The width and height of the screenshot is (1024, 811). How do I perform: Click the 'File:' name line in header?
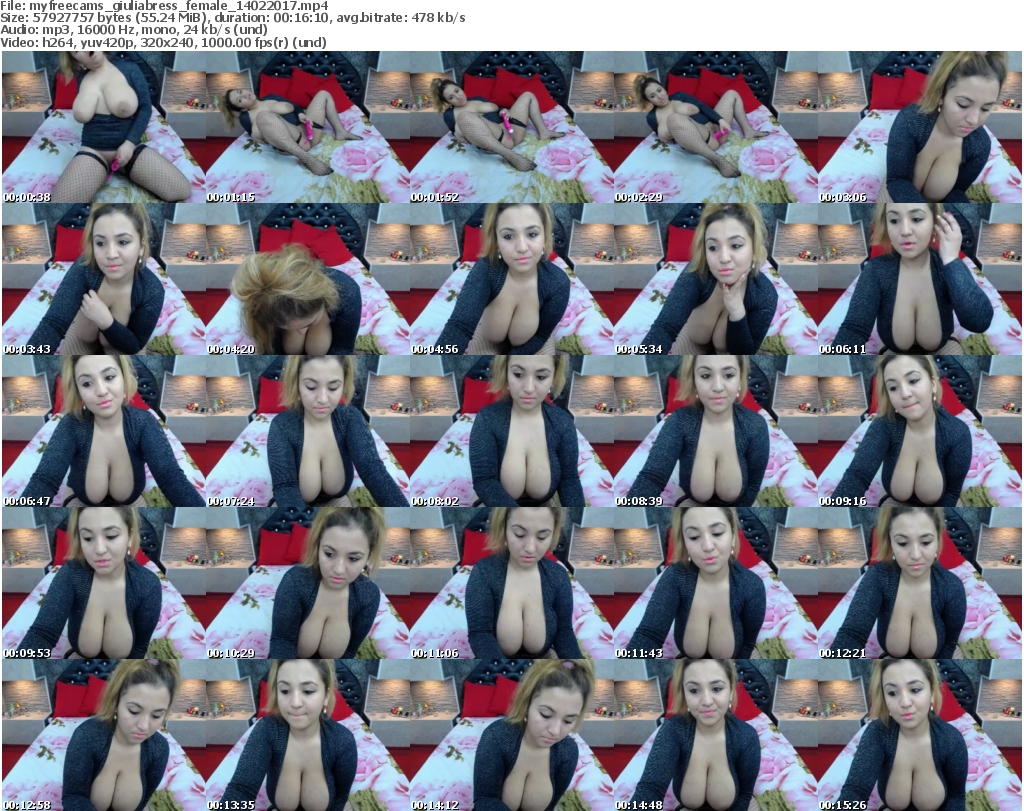click(164, 6)
